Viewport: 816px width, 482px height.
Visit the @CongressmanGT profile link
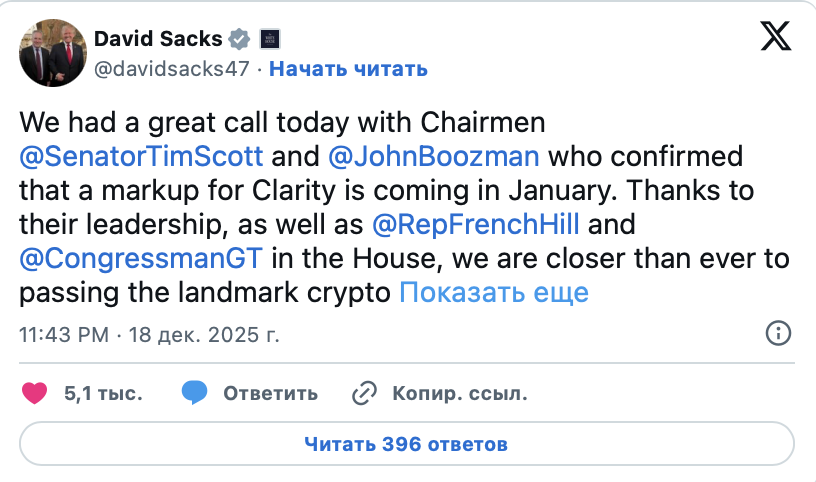click(142, 259)
